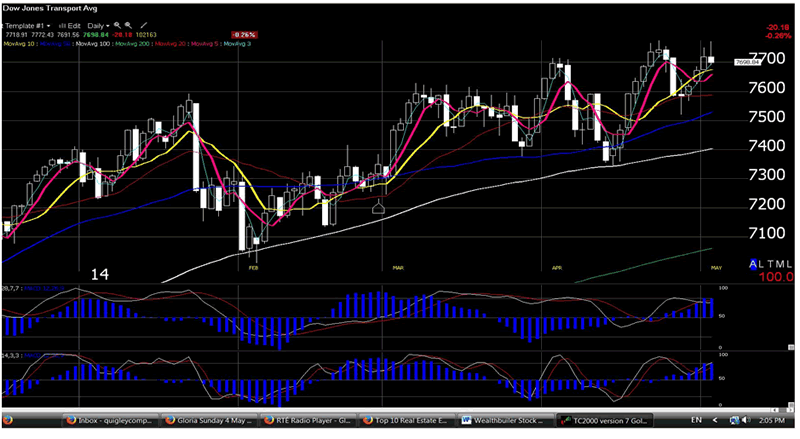Switch to TC2000 version 7 taskbar button

click(x=606, y=420)
